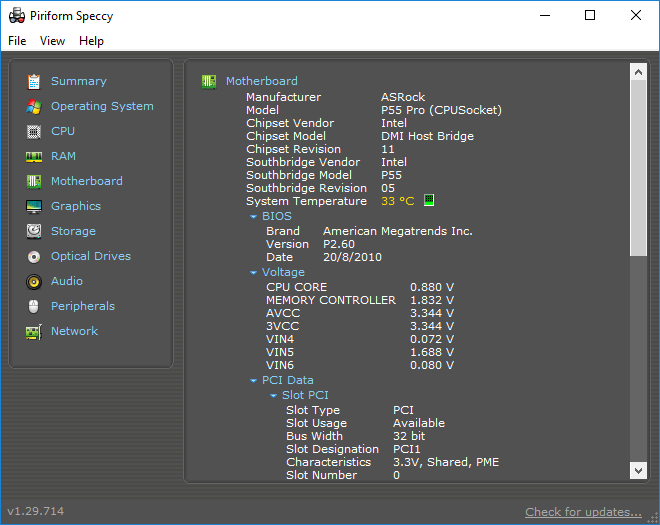Click the vertical scrollbar thumb
660x525 pixels.
tap(638, 168)
